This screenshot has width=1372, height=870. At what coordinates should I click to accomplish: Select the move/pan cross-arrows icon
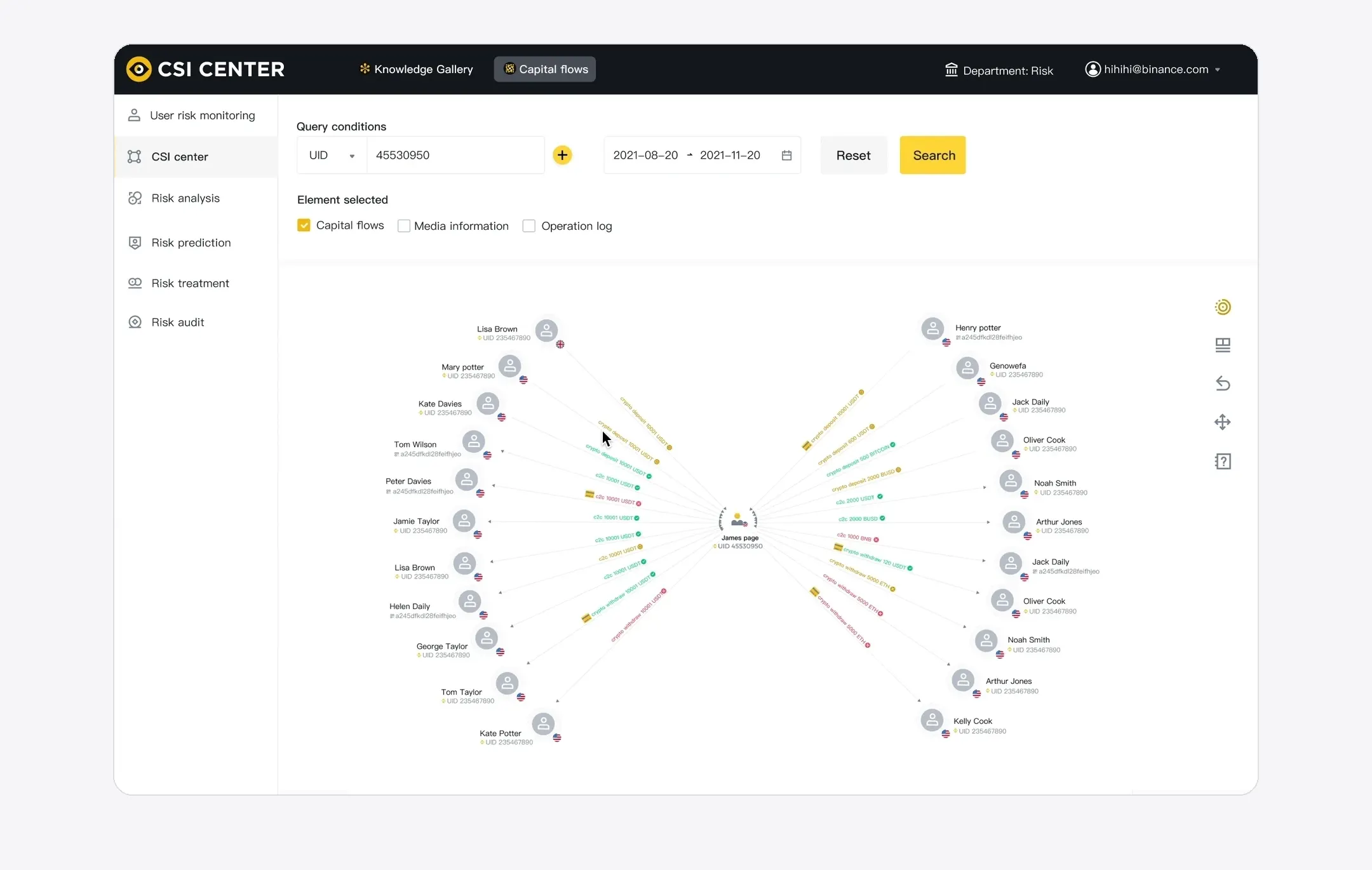click(1223, 422)
